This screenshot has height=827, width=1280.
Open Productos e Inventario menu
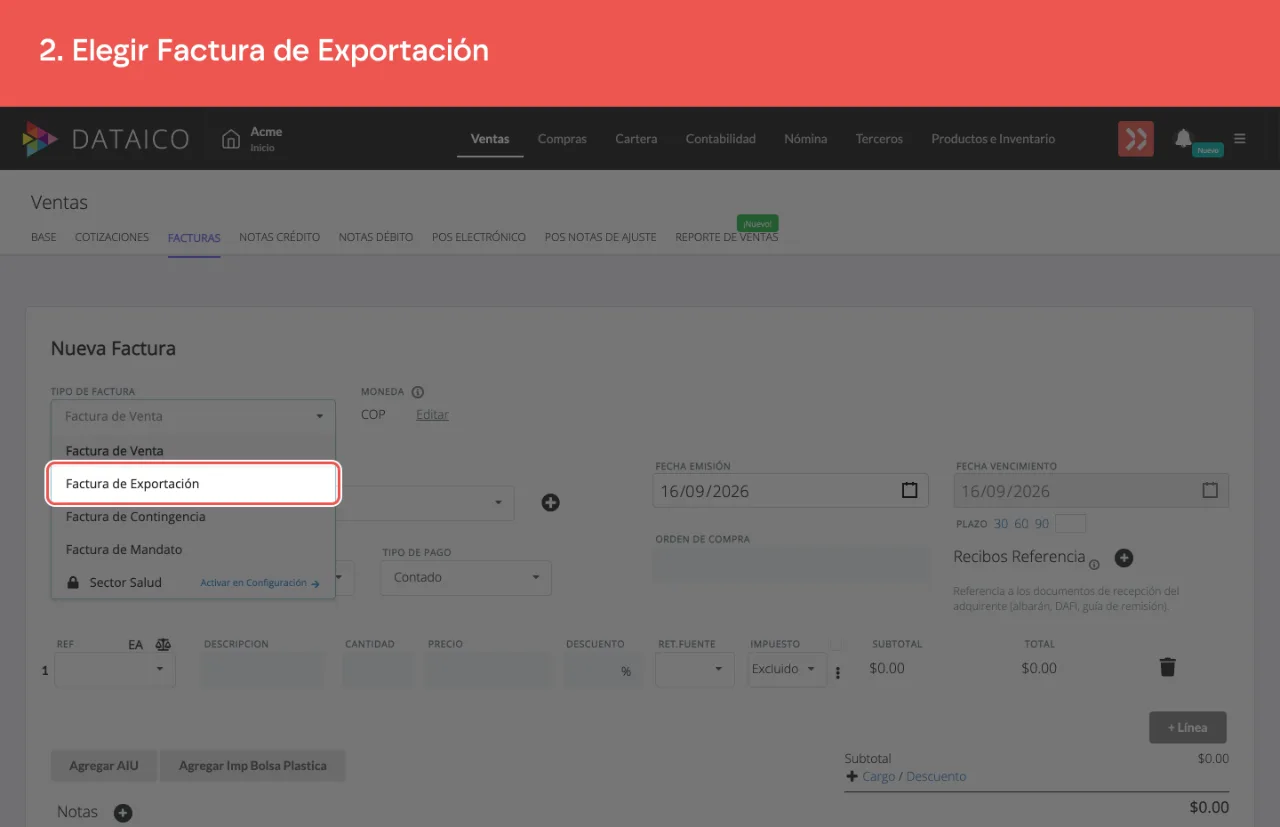(993, 139)
